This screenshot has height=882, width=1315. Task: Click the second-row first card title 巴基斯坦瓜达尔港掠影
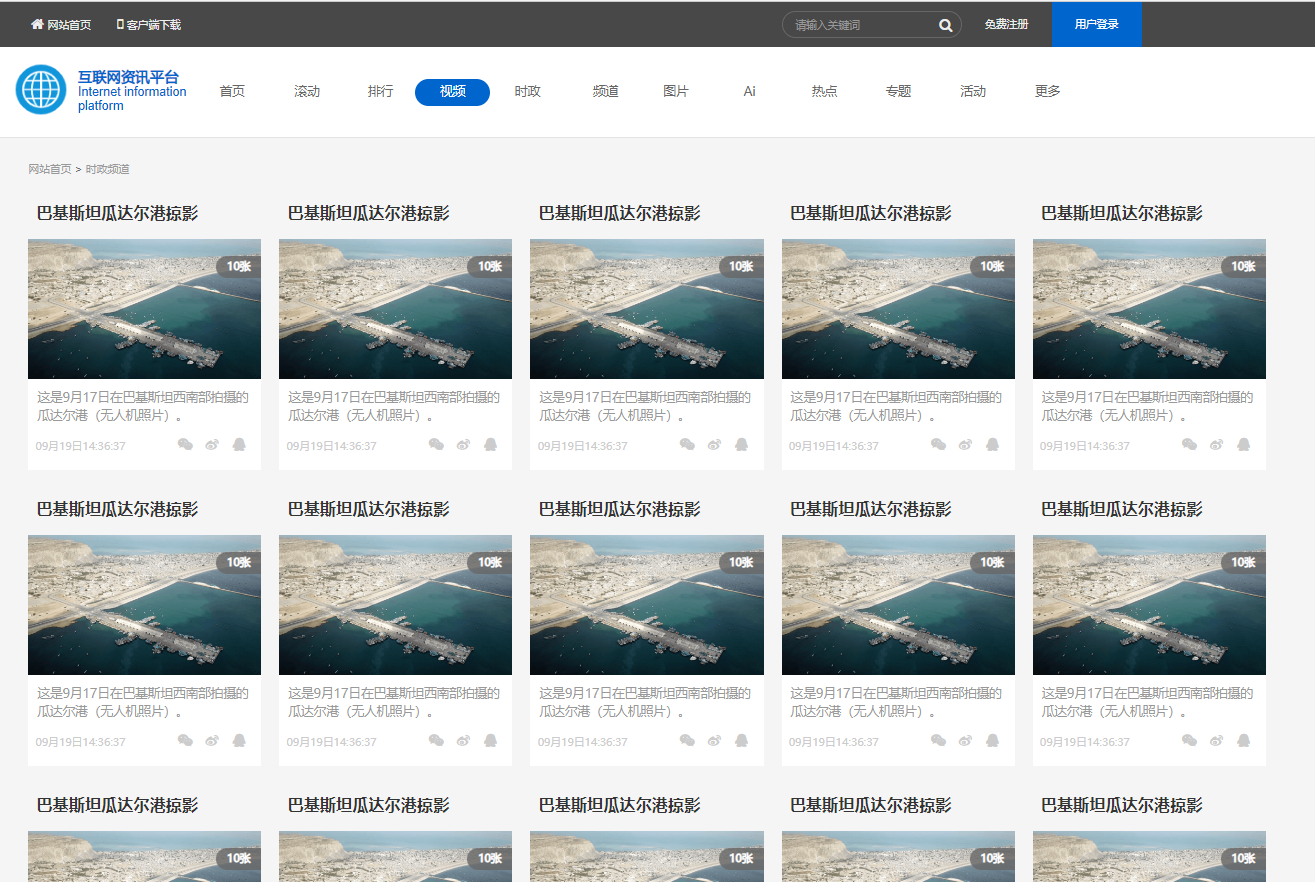pyautogui.click(x=118, y=509)
